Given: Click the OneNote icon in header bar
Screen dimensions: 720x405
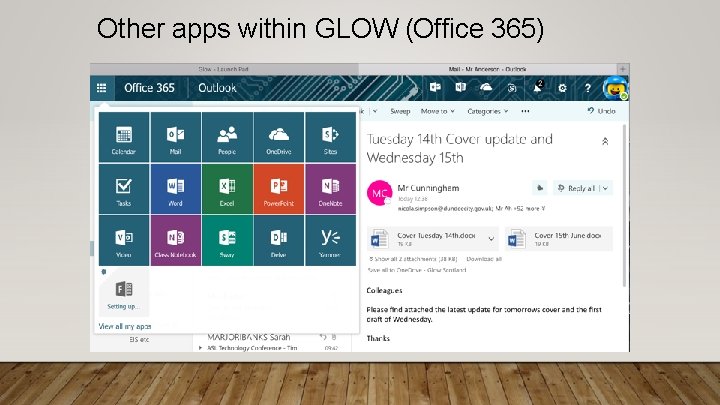Looking at the screenshot, I should tap(460, 87).
